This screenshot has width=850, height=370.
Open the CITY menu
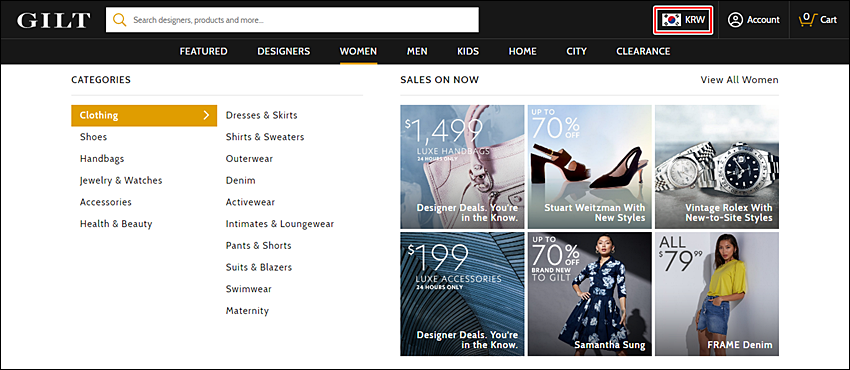click(576, 51)
